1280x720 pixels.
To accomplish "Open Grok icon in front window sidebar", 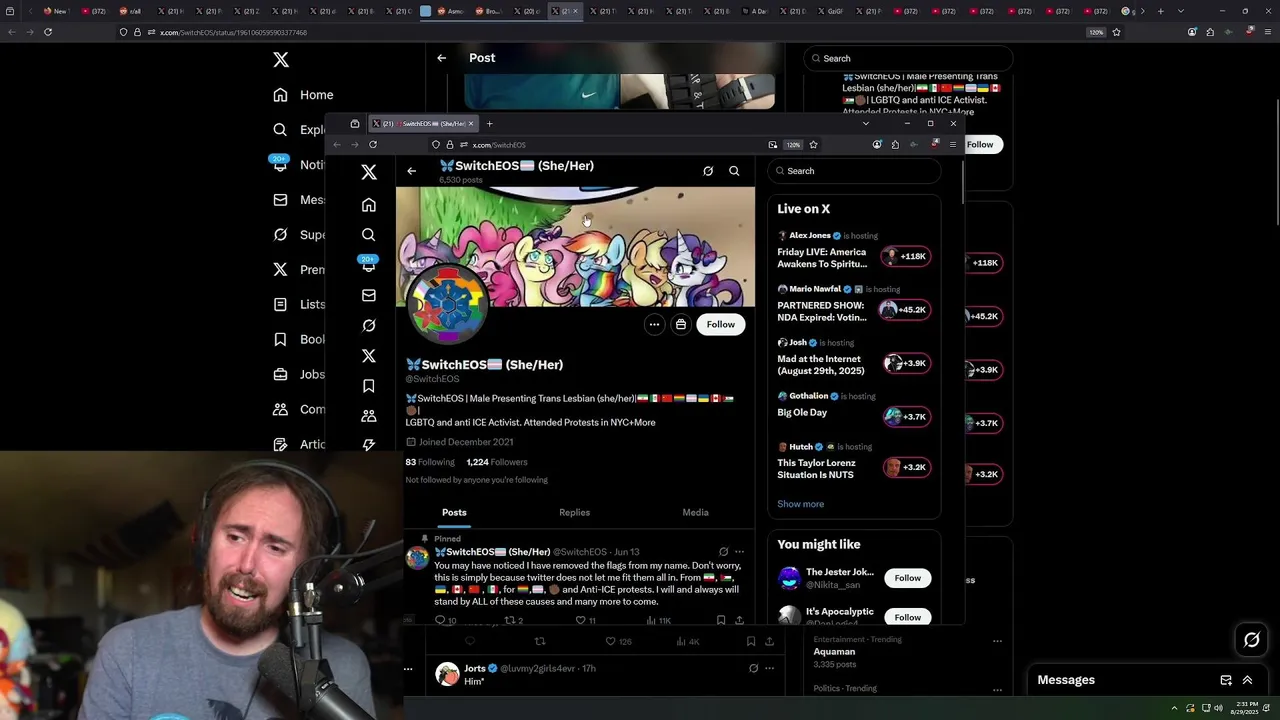I will (x=369, y=325).
